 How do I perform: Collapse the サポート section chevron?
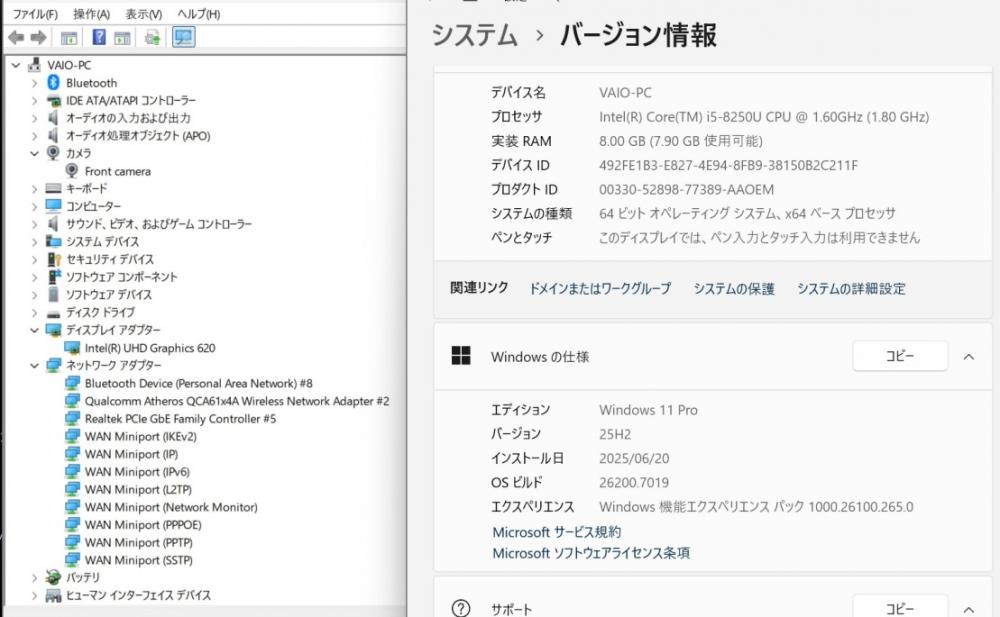969,609
